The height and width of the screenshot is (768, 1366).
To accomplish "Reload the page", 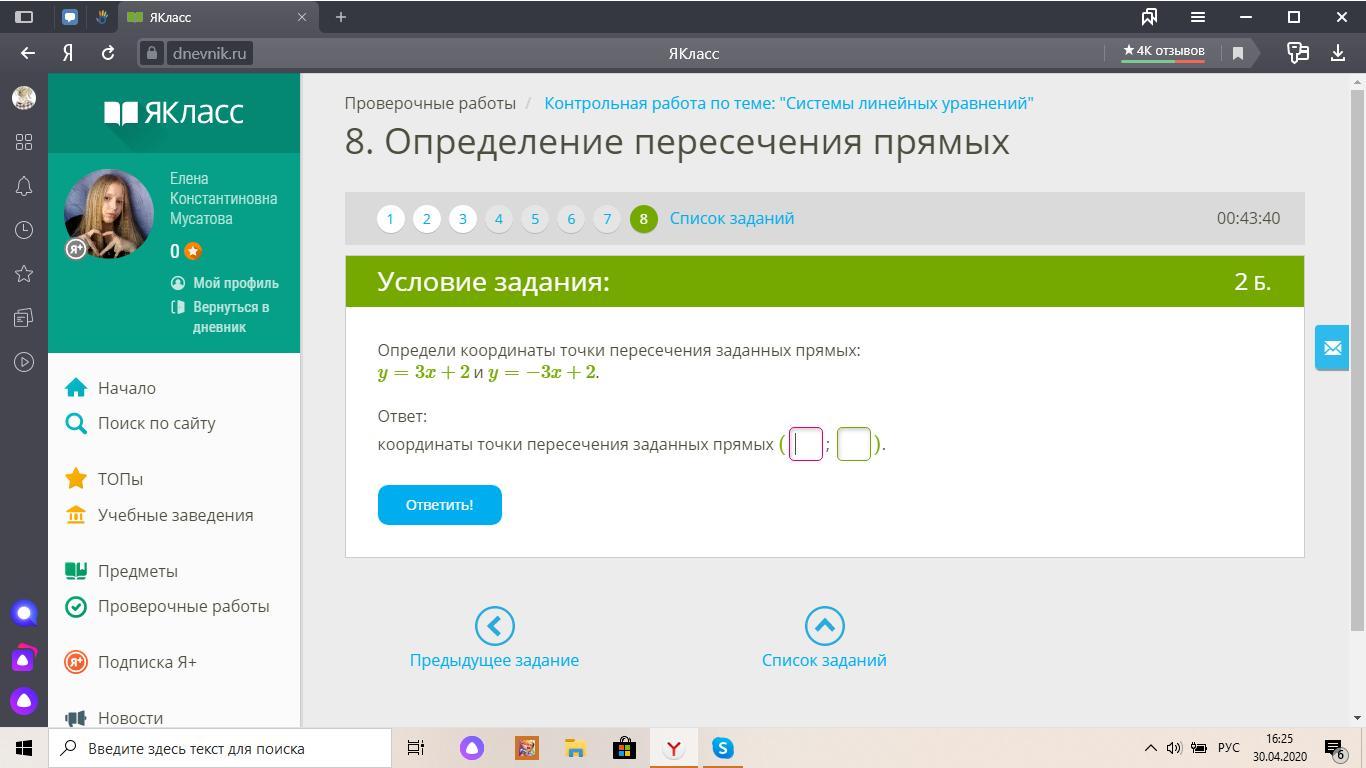I will [108, 53].
